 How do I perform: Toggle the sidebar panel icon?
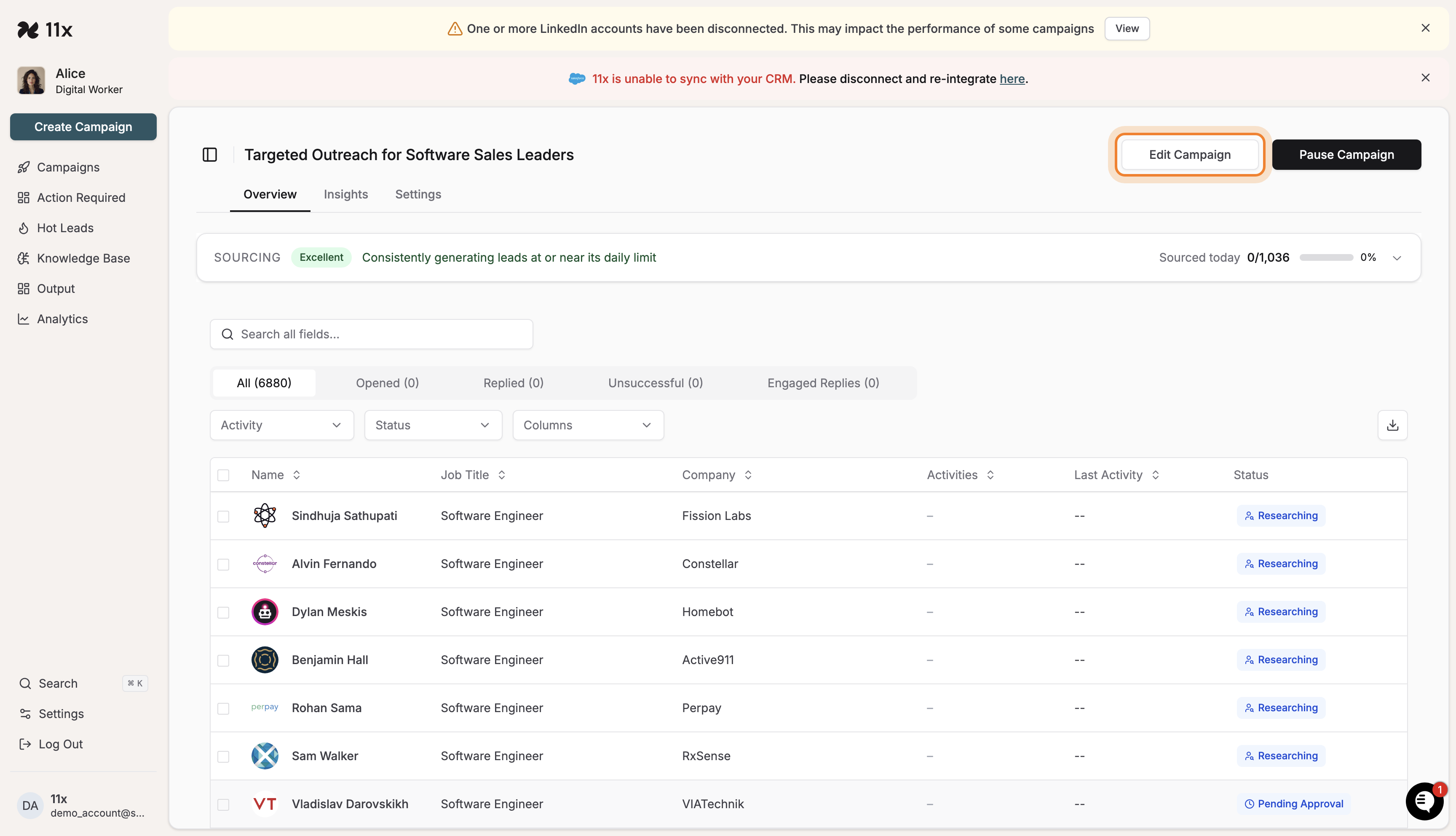(209, 155)
